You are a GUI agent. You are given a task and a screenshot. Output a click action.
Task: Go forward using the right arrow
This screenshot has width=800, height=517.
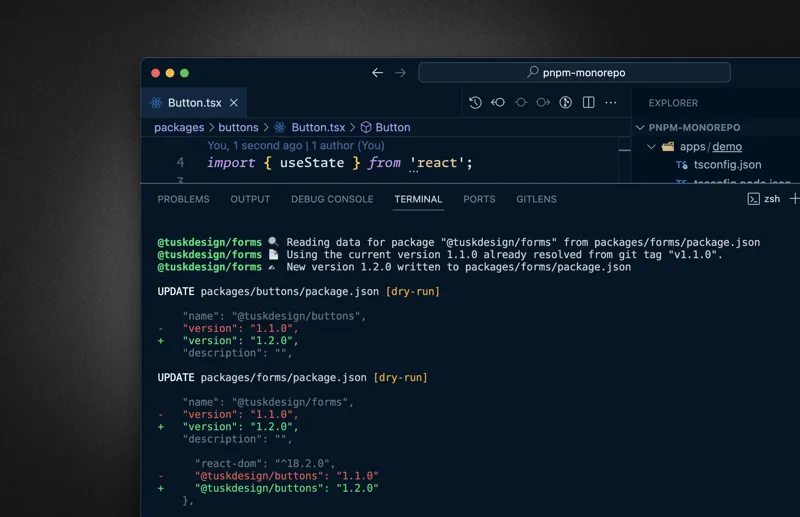click(400, 73)
